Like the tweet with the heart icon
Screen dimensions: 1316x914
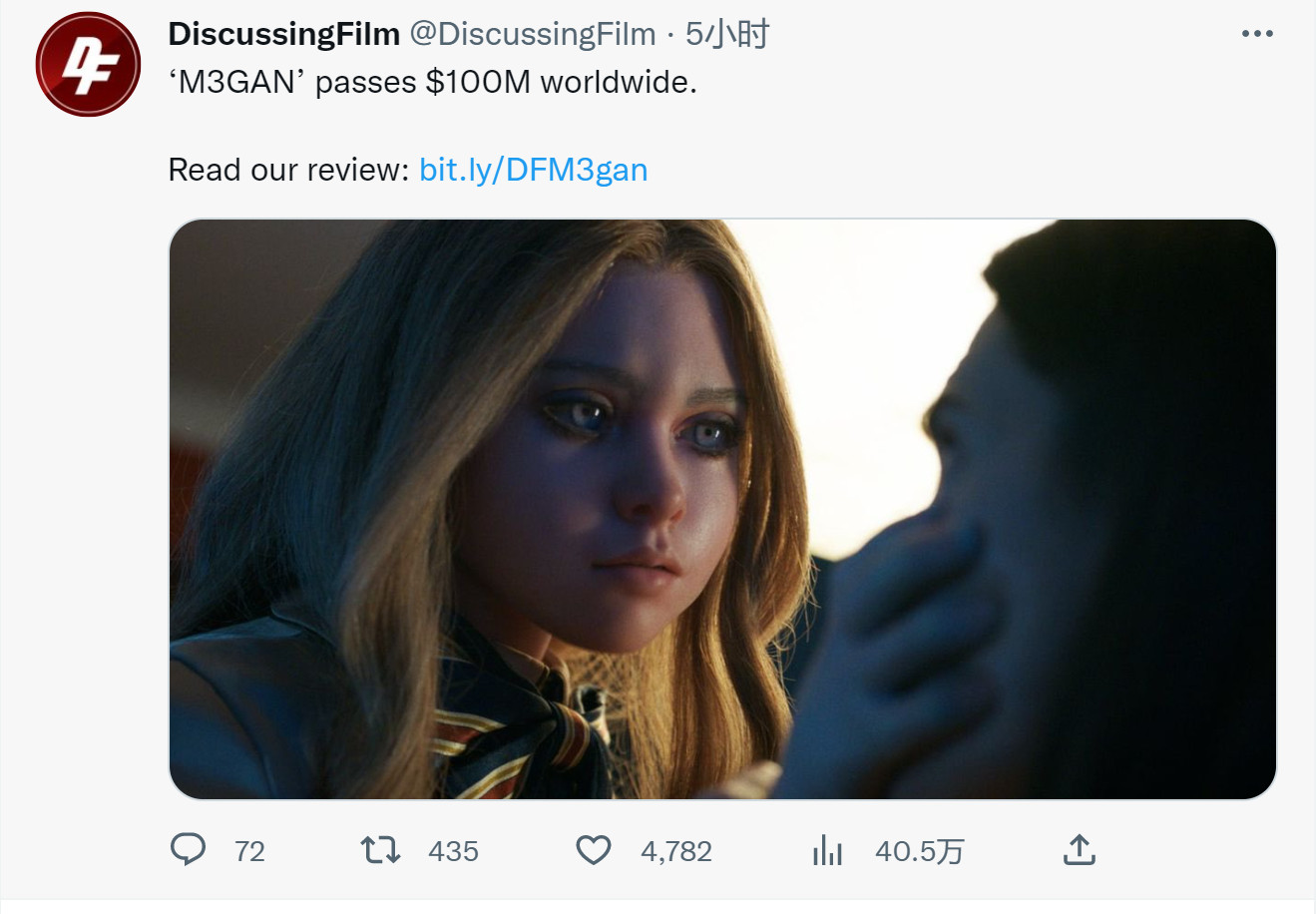(x=594, y=850)
